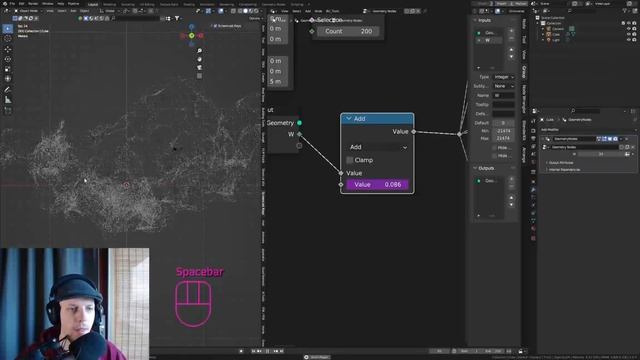Open the Object Mode dropdown in viewport header
The height and width of the screenshot is (360, 640).
pos(28,11)
